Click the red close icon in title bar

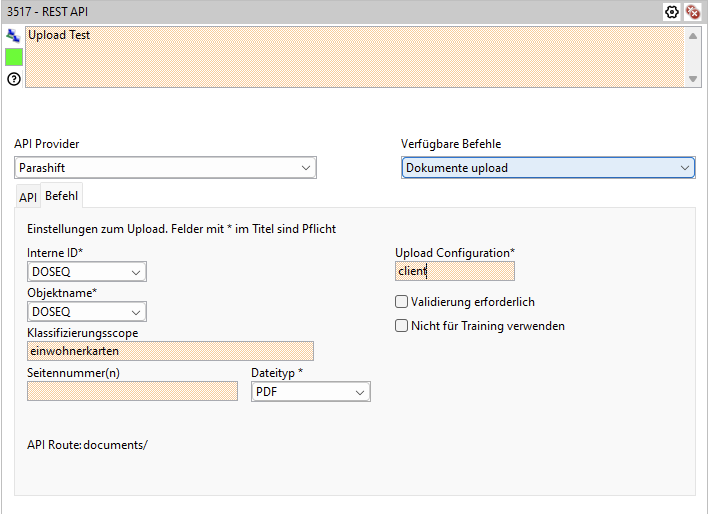click(692, 12)
